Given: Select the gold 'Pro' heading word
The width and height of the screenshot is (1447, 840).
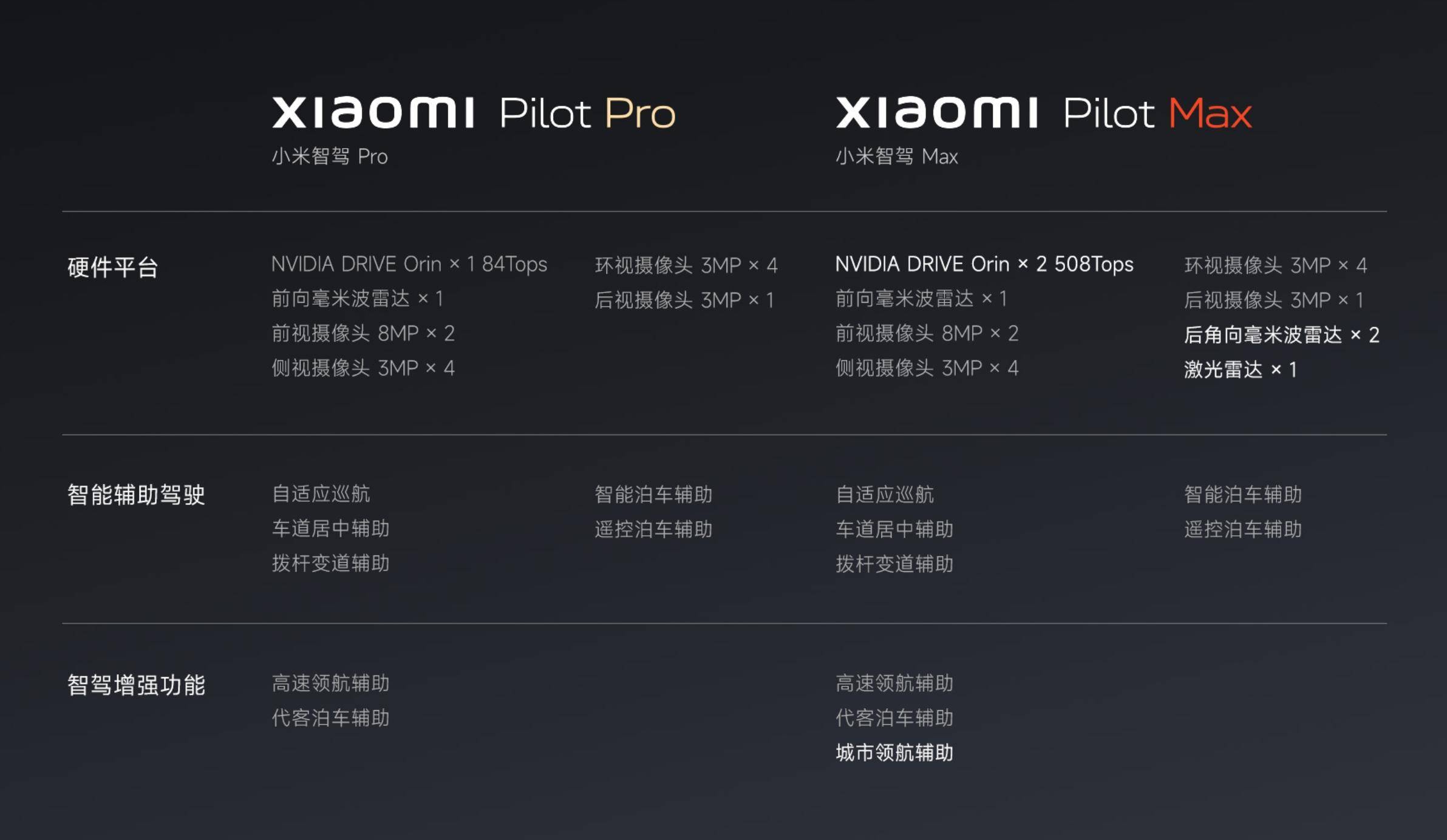Looking at the screenshot, I should point(639,113).
